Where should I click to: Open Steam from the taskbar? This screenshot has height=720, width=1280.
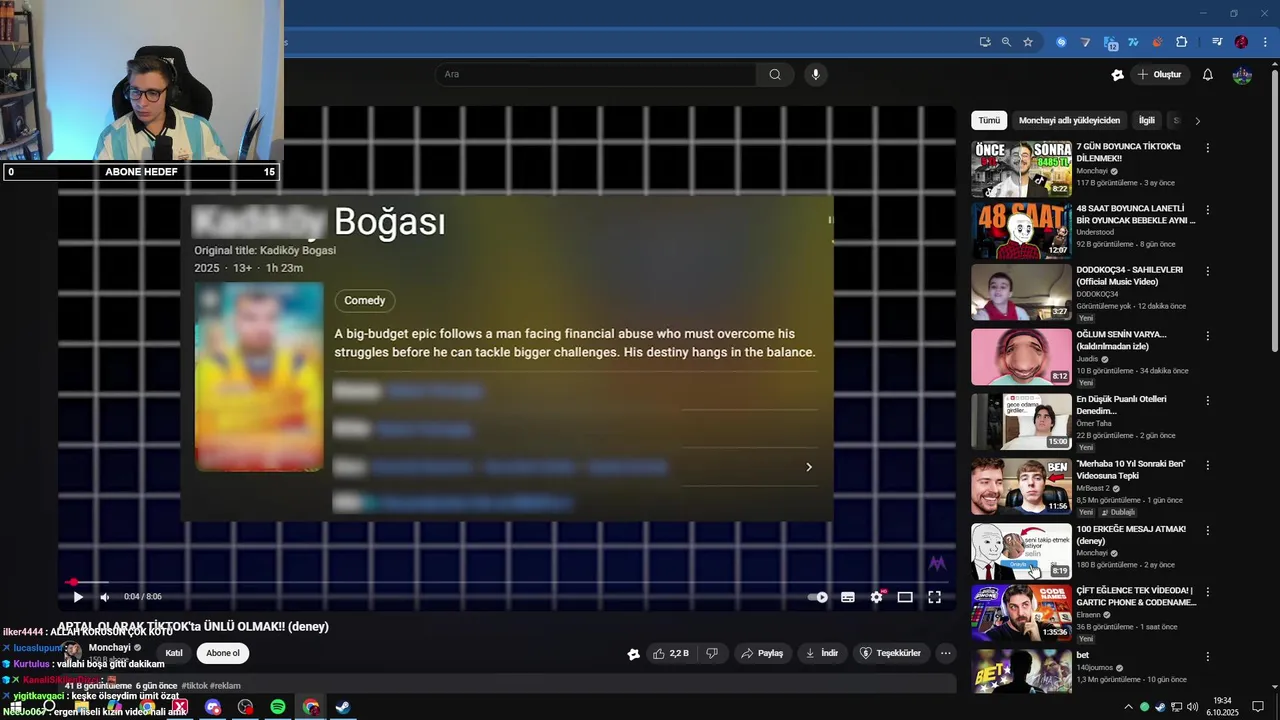(342, 707)
